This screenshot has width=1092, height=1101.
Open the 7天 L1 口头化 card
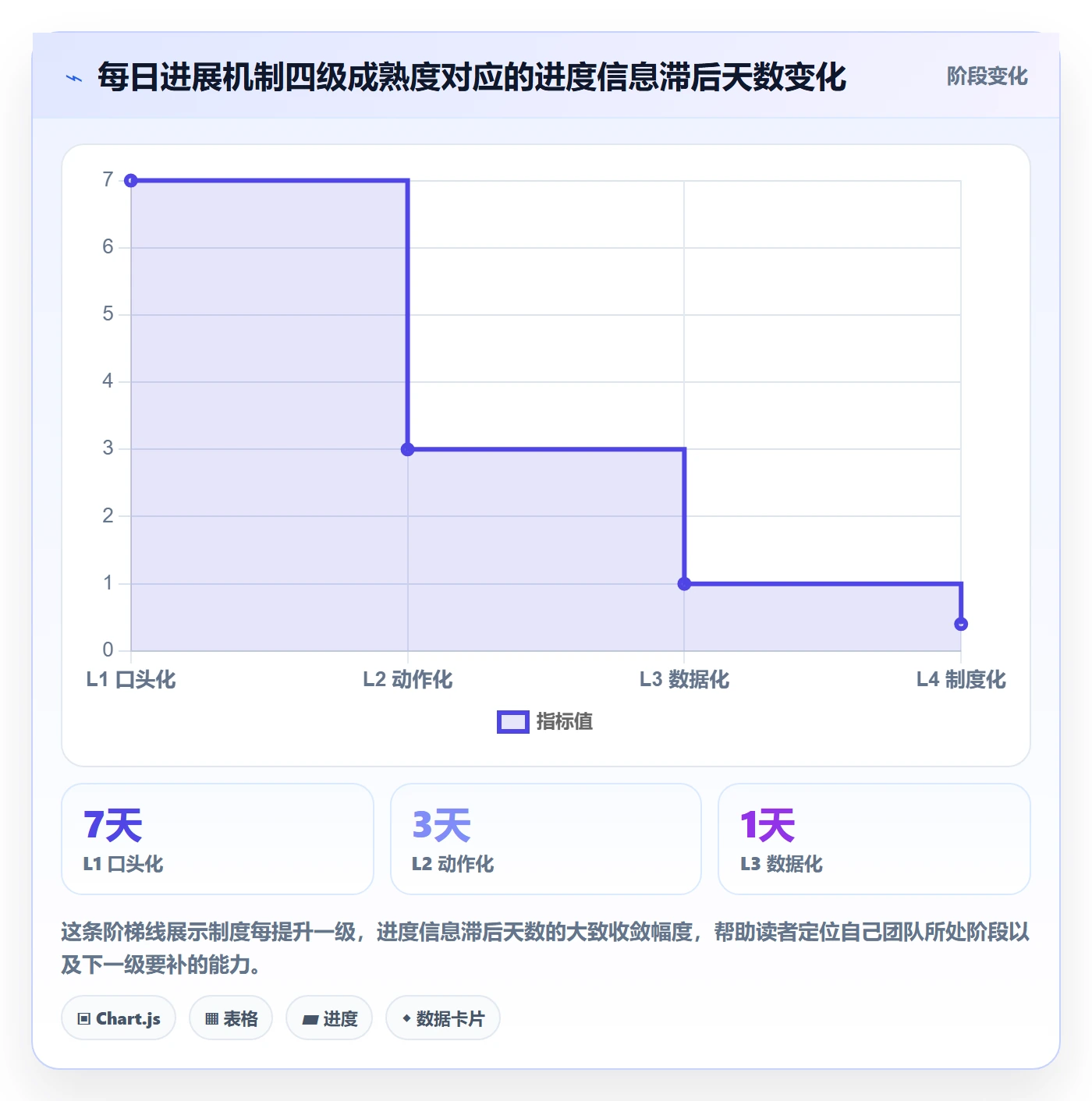click(x=218, y=839)
